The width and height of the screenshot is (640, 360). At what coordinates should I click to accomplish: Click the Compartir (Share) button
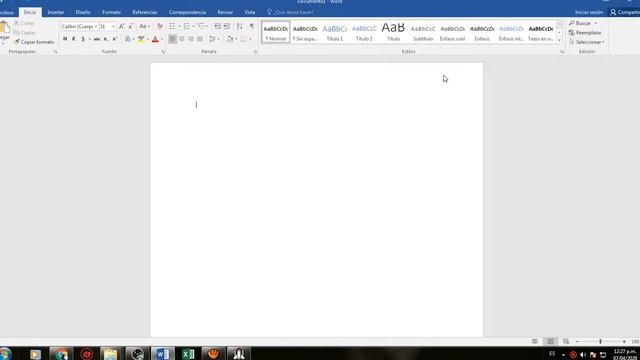pos(624,12)
